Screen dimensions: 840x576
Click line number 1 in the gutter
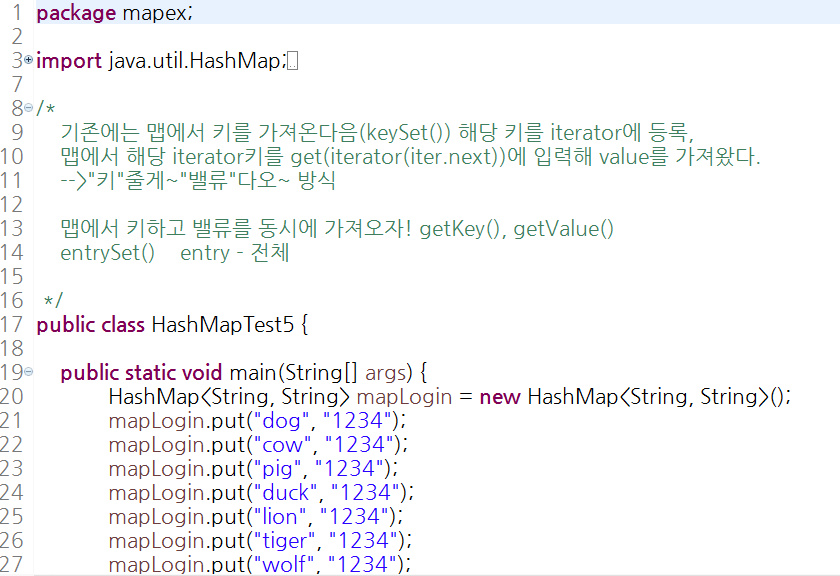click(x=19, y=12)
